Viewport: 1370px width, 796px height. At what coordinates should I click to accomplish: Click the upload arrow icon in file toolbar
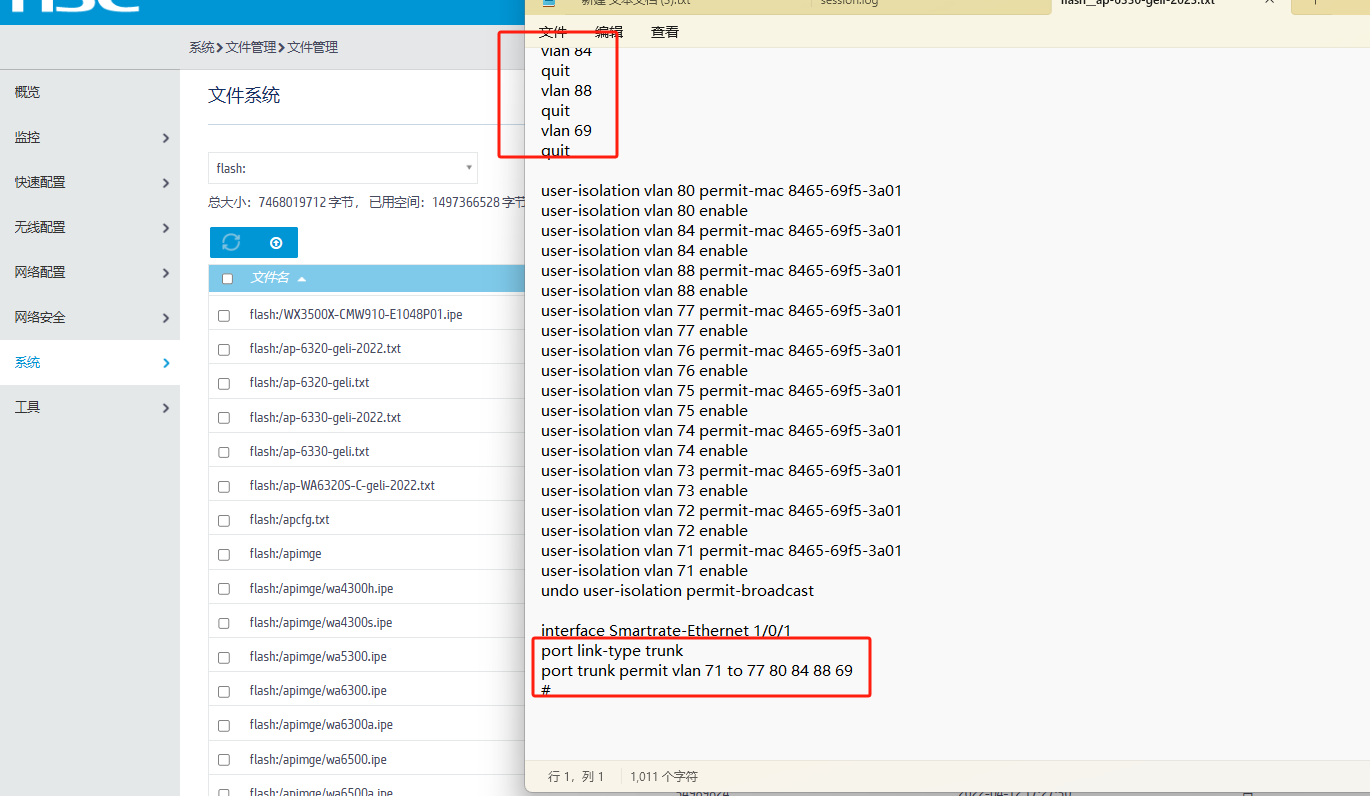click(276, 243)
